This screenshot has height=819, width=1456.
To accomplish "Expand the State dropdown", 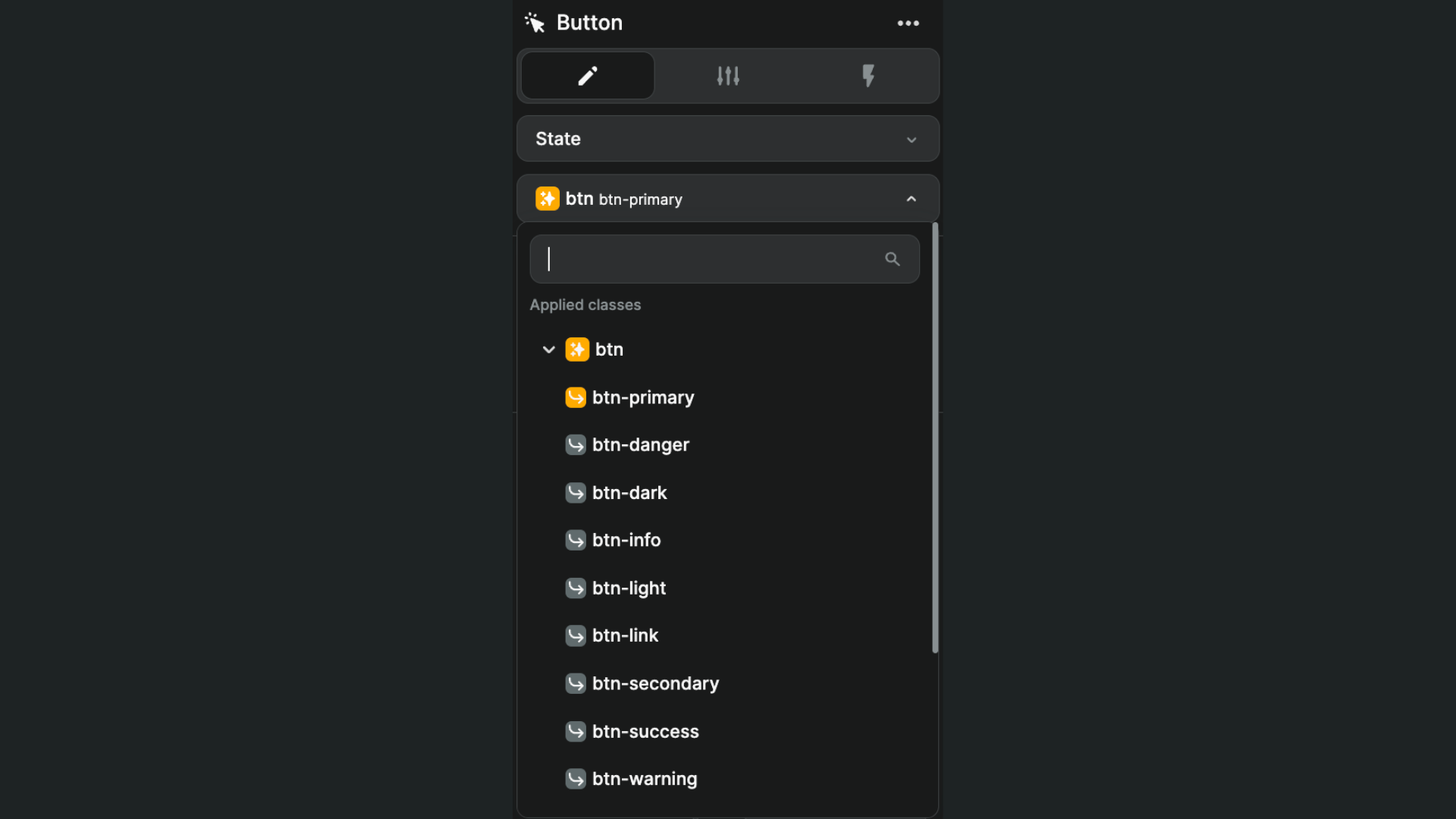I will point(728,139).
